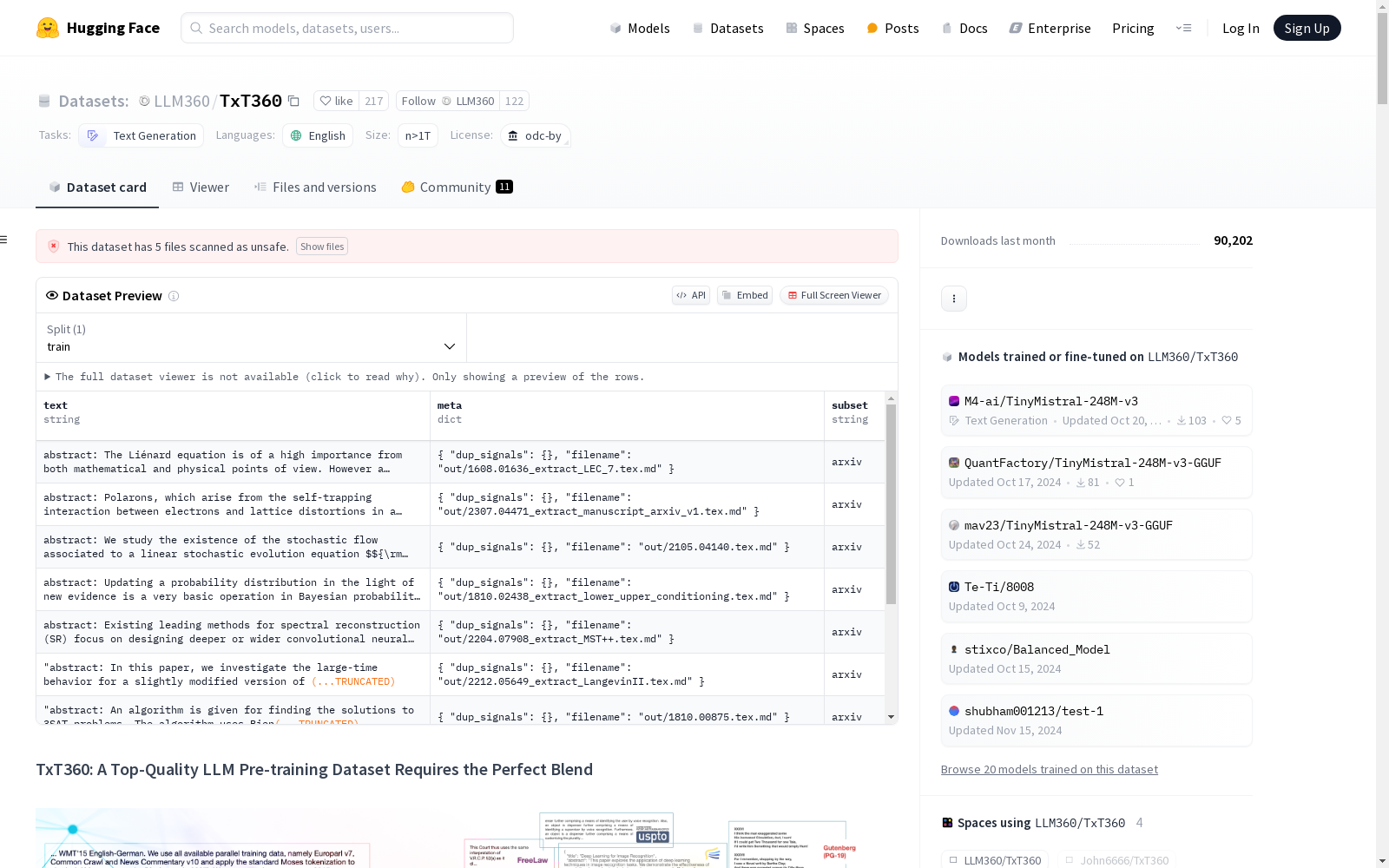Open the 217 likes count

click(374, 101)
